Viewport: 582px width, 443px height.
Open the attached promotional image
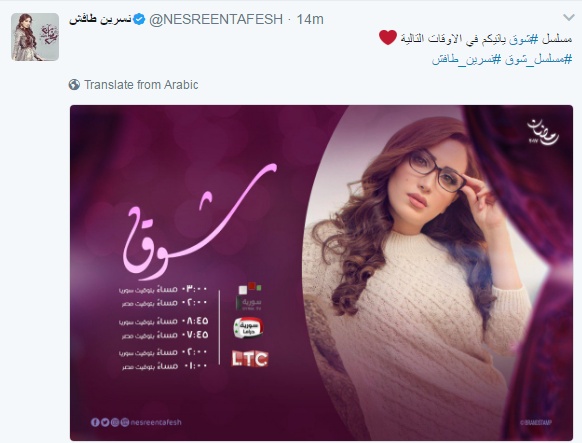321,273
